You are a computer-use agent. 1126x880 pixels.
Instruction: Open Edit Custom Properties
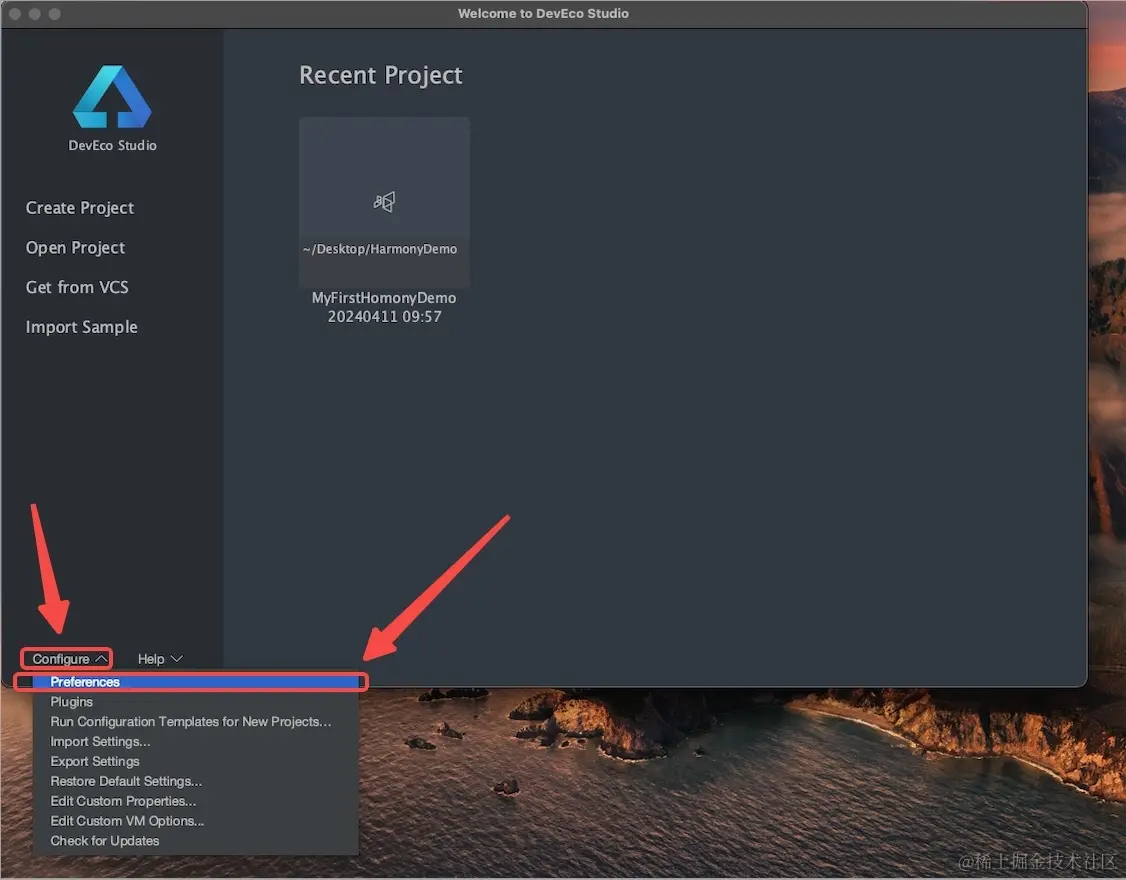click(x=195, y=801)
